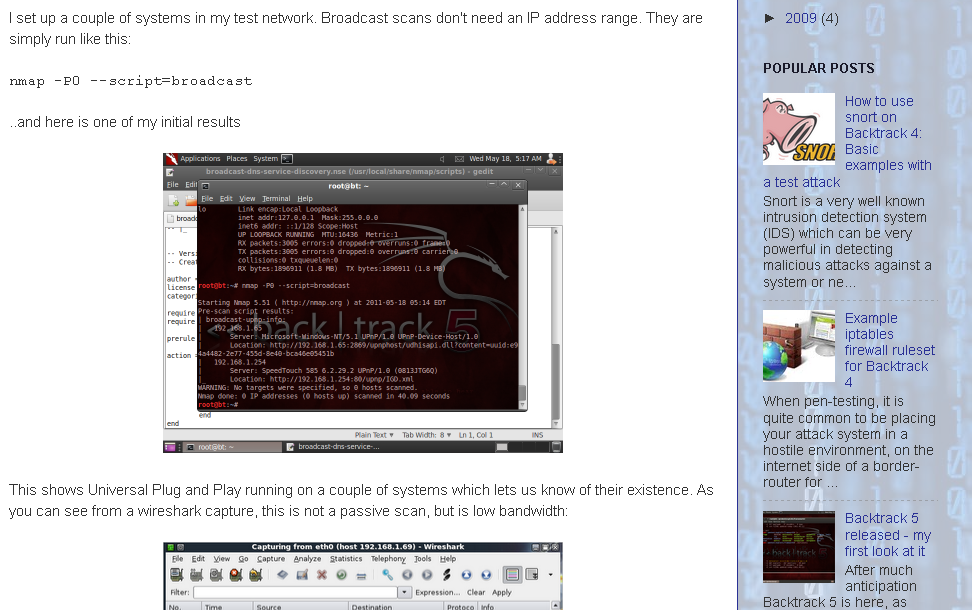Viewport: 972px width, 610px height.
Task: Open the Places menu in Backtrack panel
Action: (237, 159)
